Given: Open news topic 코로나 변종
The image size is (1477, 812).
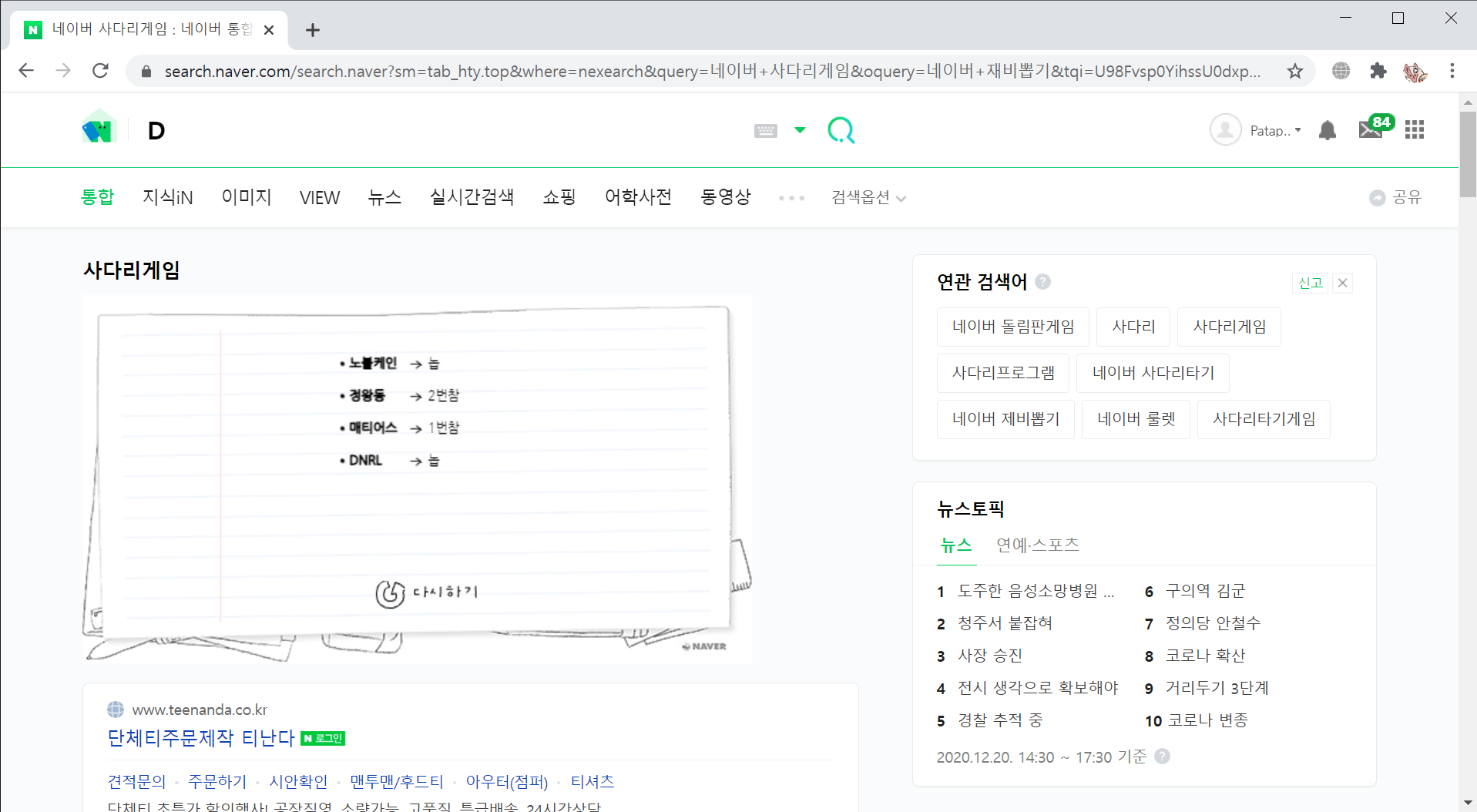Looking at the screenshot, I should point(1207,720).
